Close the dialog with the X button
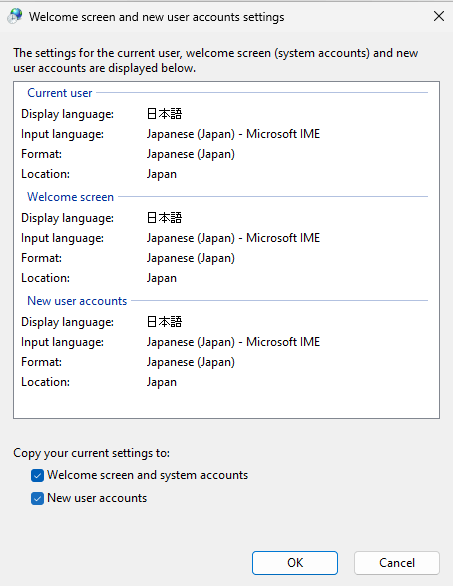This screenshot has height=586, width=453. pos(439,16)
